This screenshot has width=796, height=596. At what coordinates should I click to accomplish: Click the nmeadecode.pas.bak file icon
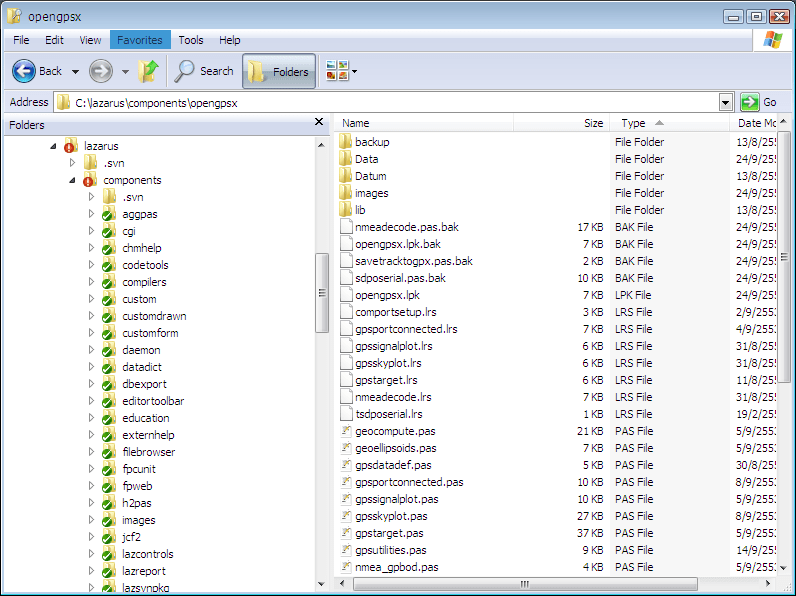coord(346,227)
